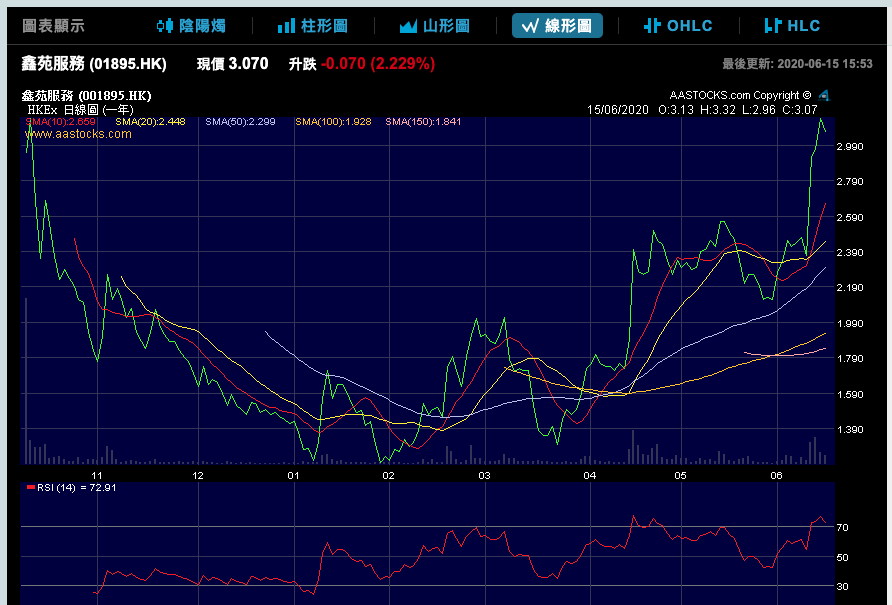
Task: Click the mountain icon beside 山形圖
Action: (x=408, y=26)
